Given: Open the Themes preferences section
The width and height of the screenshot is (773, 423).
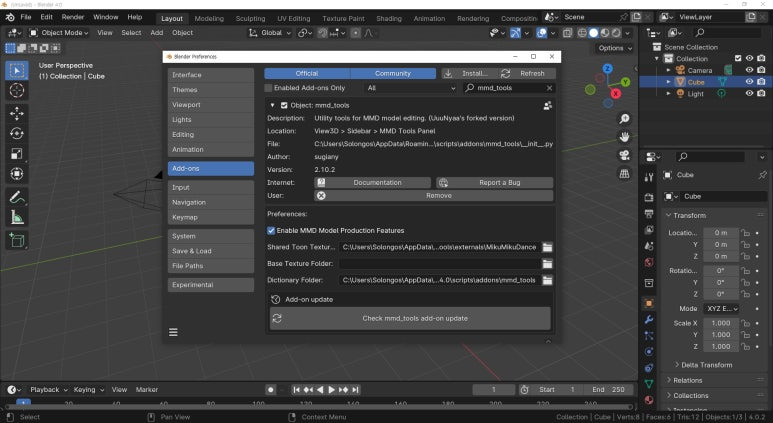Looking at the screenshot, I should (x=211, y=90).
